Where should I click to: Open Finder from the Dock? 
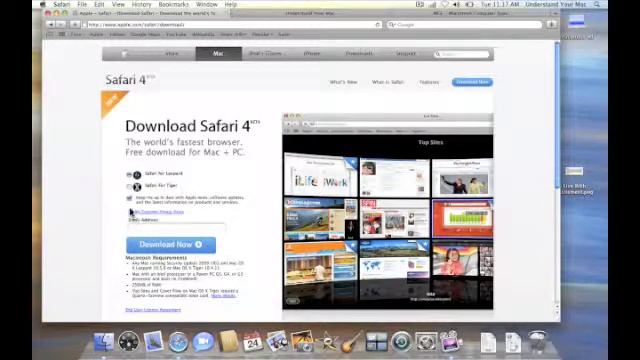(x=104, y=341)
